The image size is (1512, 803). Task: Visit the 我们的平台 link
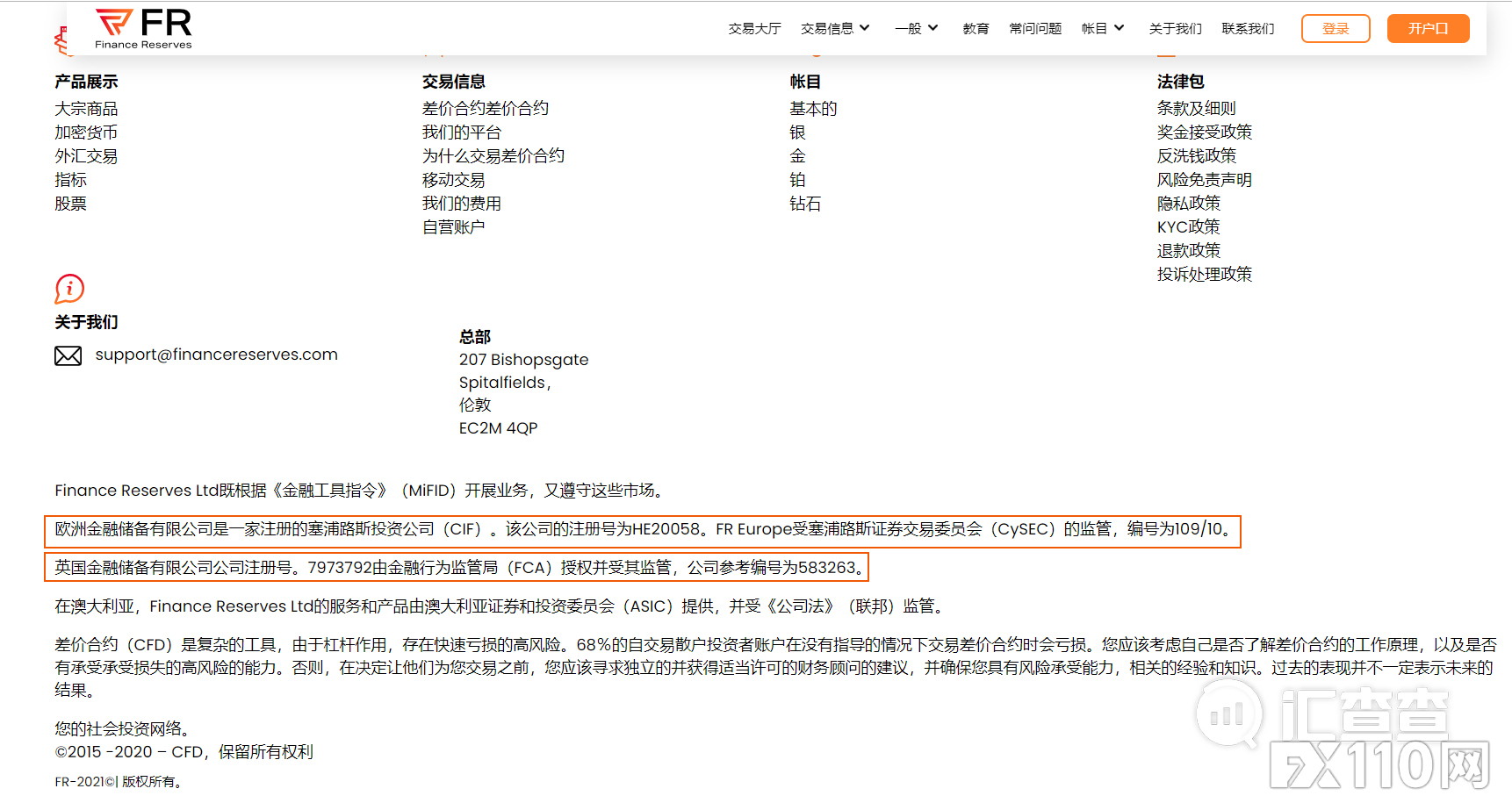coord(461,133)
